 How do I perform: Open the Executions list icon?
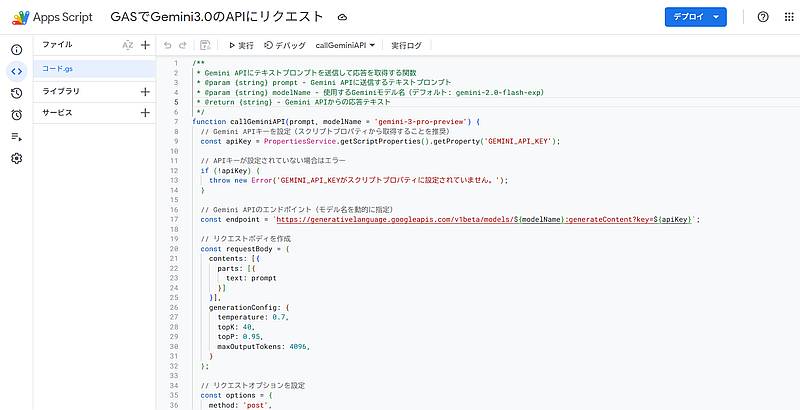[17, 137]
